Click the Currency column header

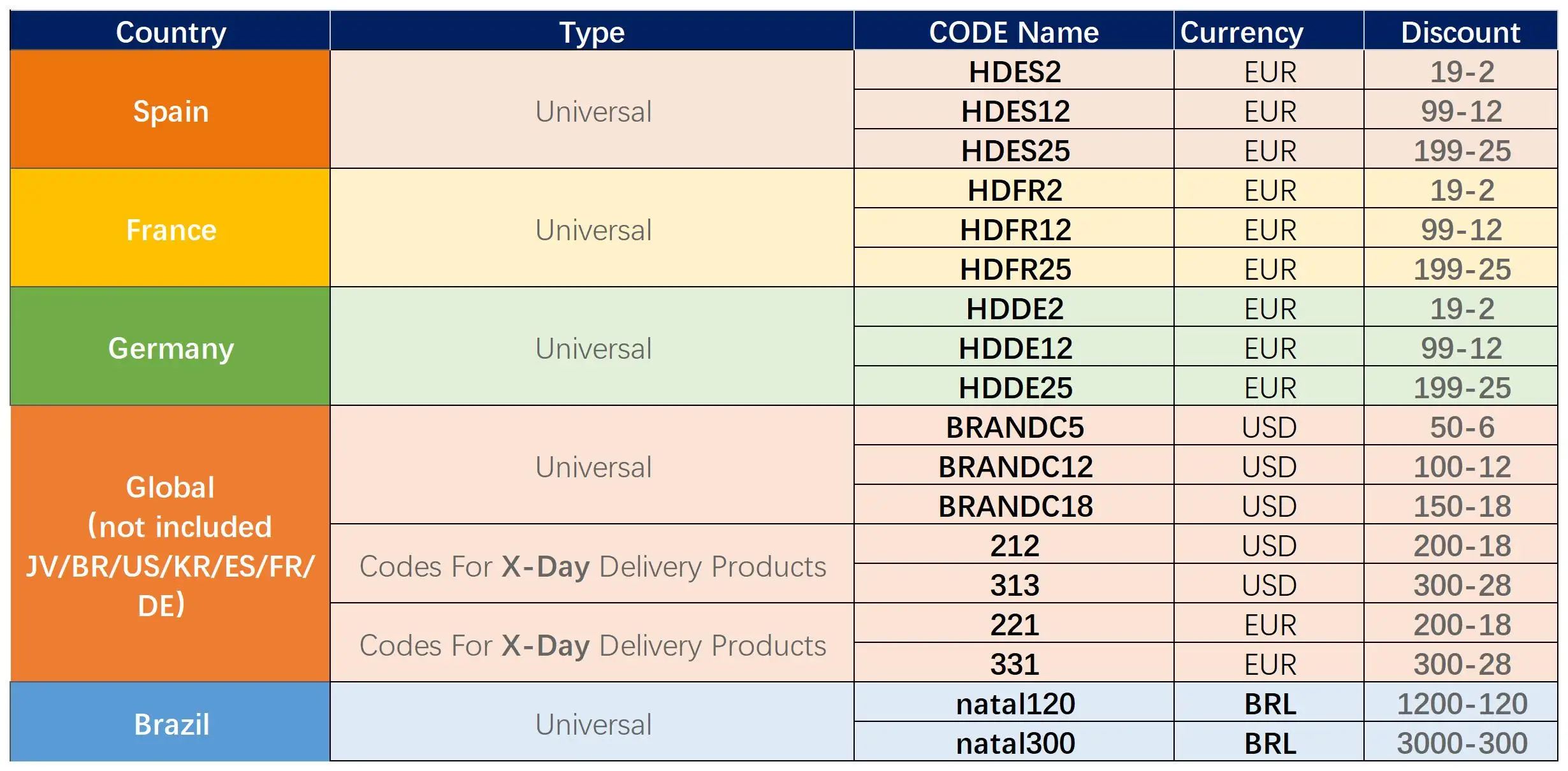tap(1242, 32)
